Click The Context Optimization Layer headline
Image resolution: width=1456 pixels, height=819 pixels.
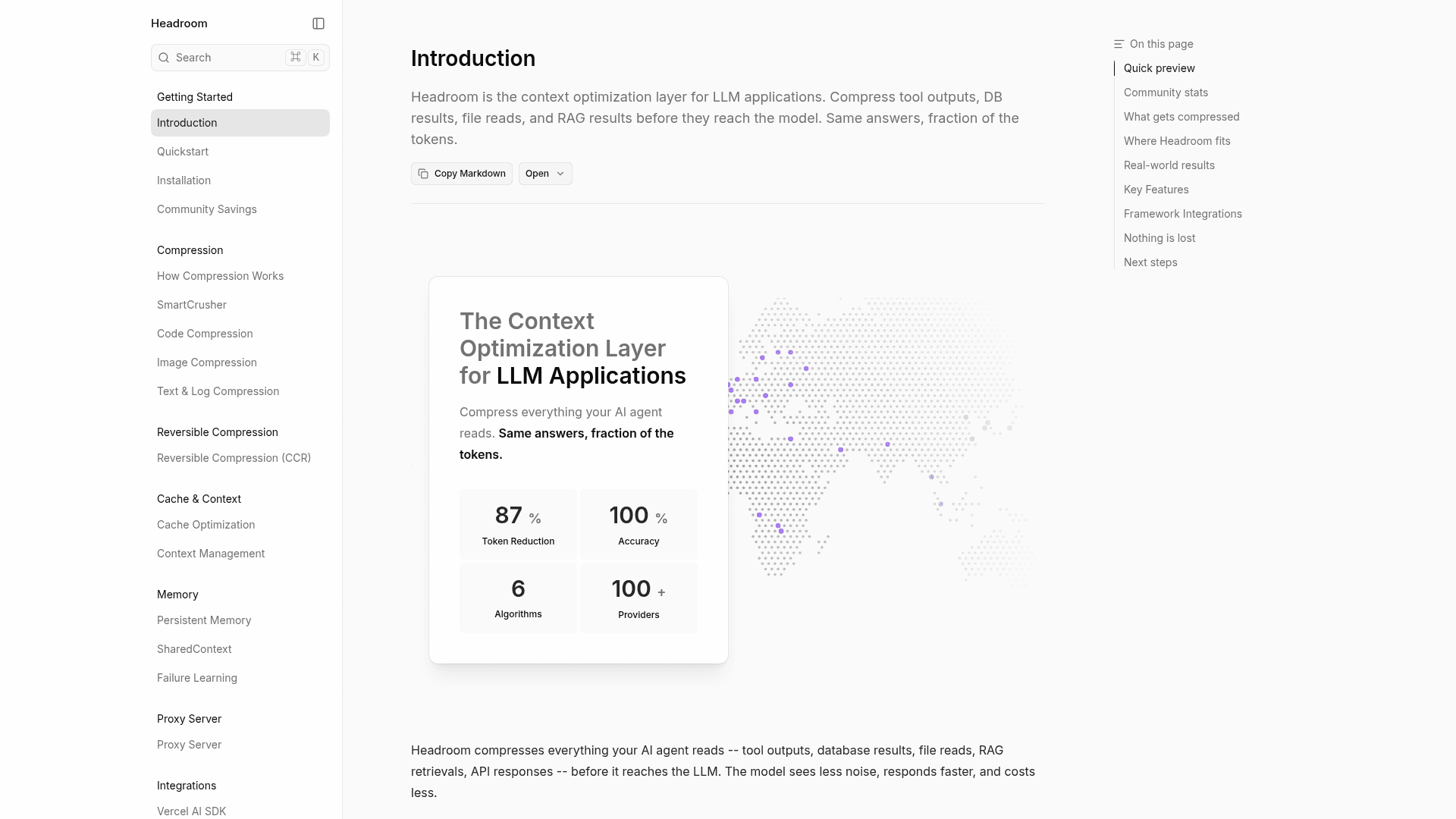click(573, 349)
